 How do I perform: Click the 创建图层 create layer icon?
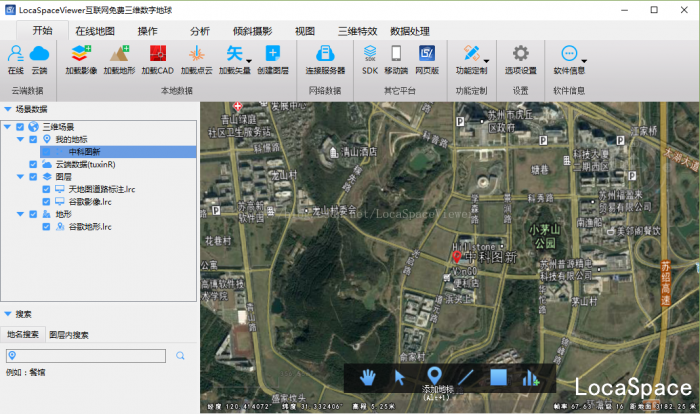click(x=273, y=53)
